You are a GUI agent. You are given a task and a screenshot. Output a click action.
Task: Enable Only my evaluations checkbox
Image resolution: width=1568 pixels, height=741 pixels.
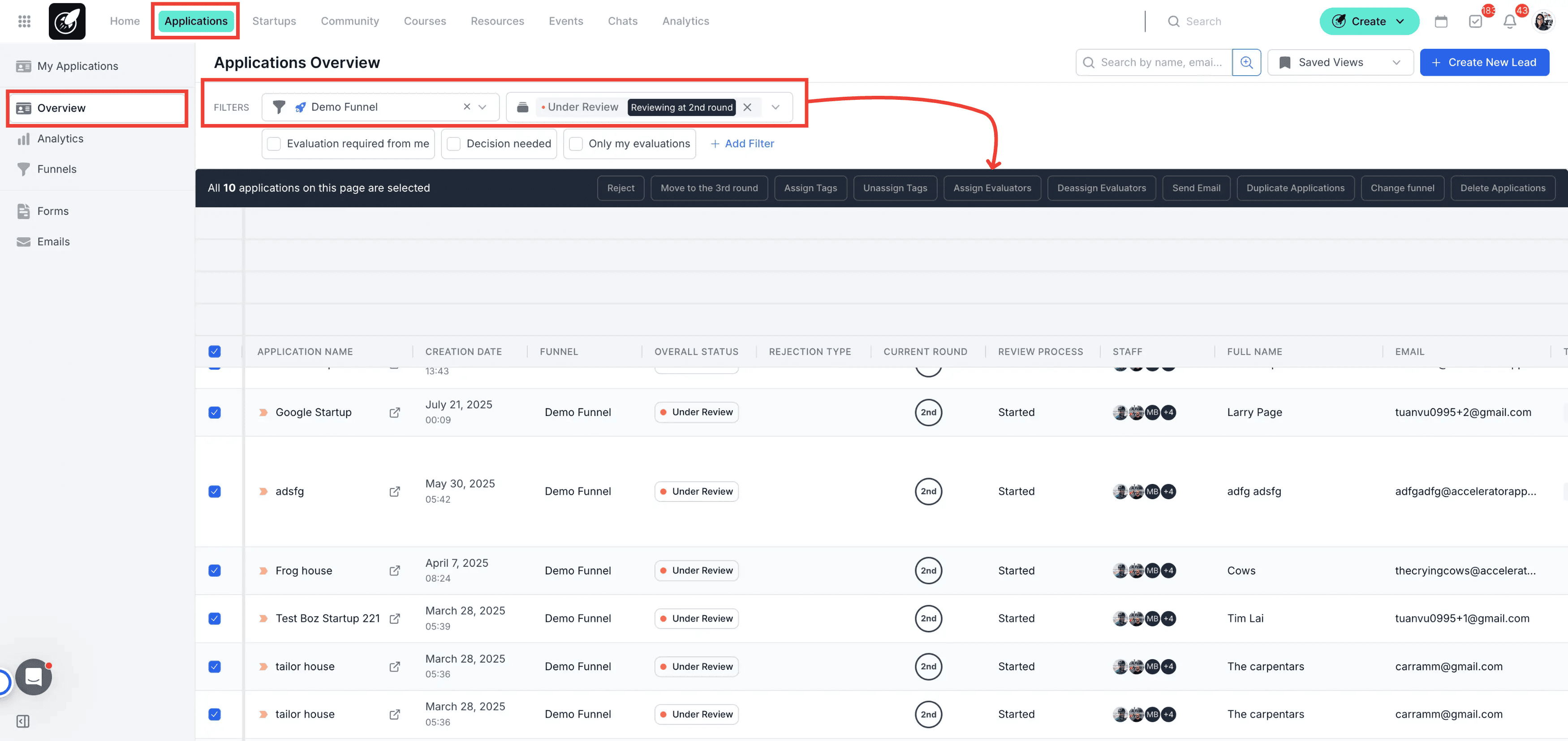[575, 144]
